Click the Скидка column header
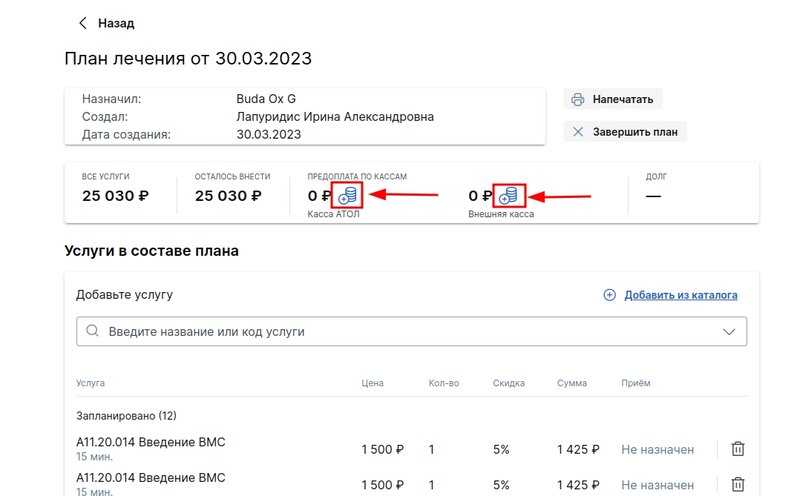This screenshot has width=800, height=496. [x=508, y=383]
